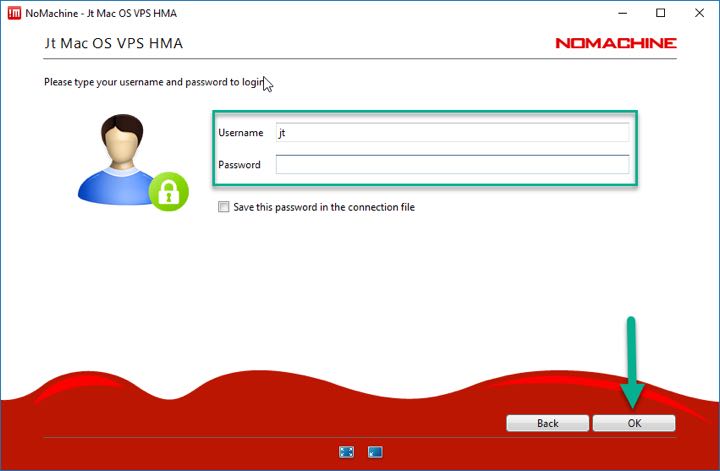Click the OK button to log in
The image size is (720, 471).
point(634,423)
